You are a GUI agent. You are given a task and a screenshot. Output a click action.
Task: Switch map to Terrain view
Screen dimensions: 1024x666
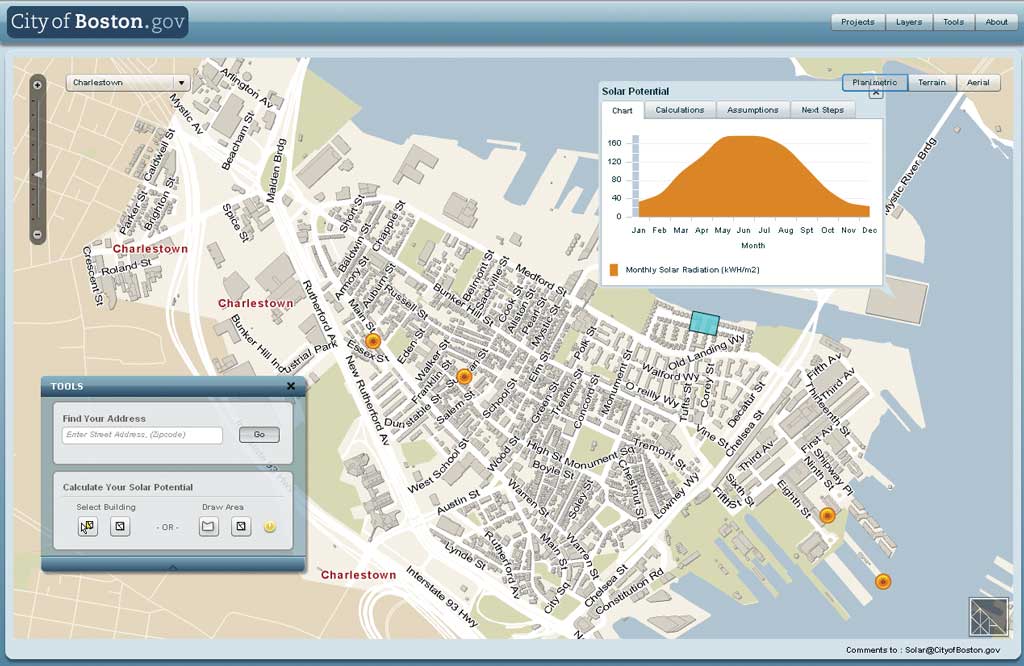coord(931,82)
